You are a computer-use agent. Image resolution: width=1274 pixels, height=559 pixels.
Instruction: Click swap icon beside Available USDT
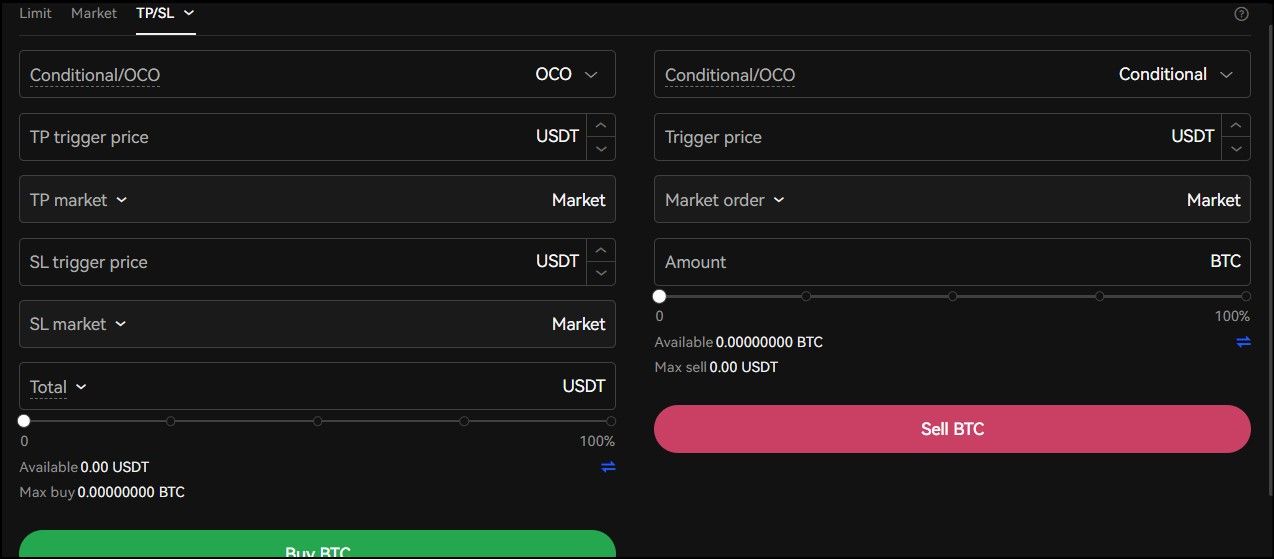pyautogui.click(x=608, y=467)
